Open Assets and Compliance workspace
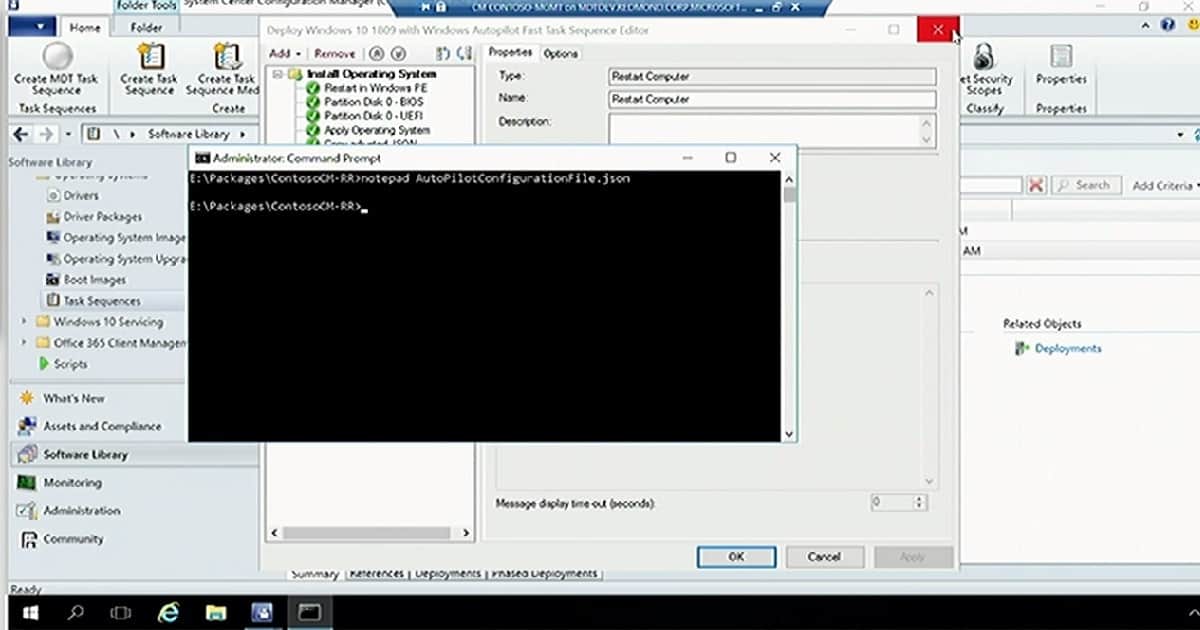 coord(90,426)
